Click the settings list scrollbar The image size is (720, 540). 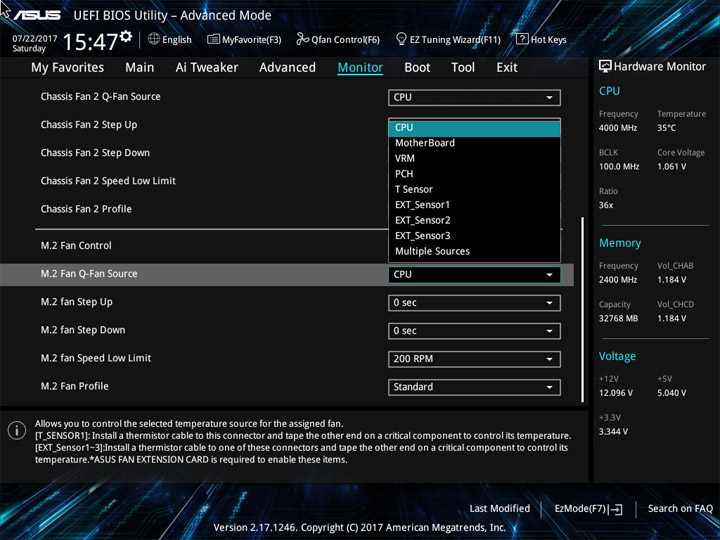click(x=583, y=309)
